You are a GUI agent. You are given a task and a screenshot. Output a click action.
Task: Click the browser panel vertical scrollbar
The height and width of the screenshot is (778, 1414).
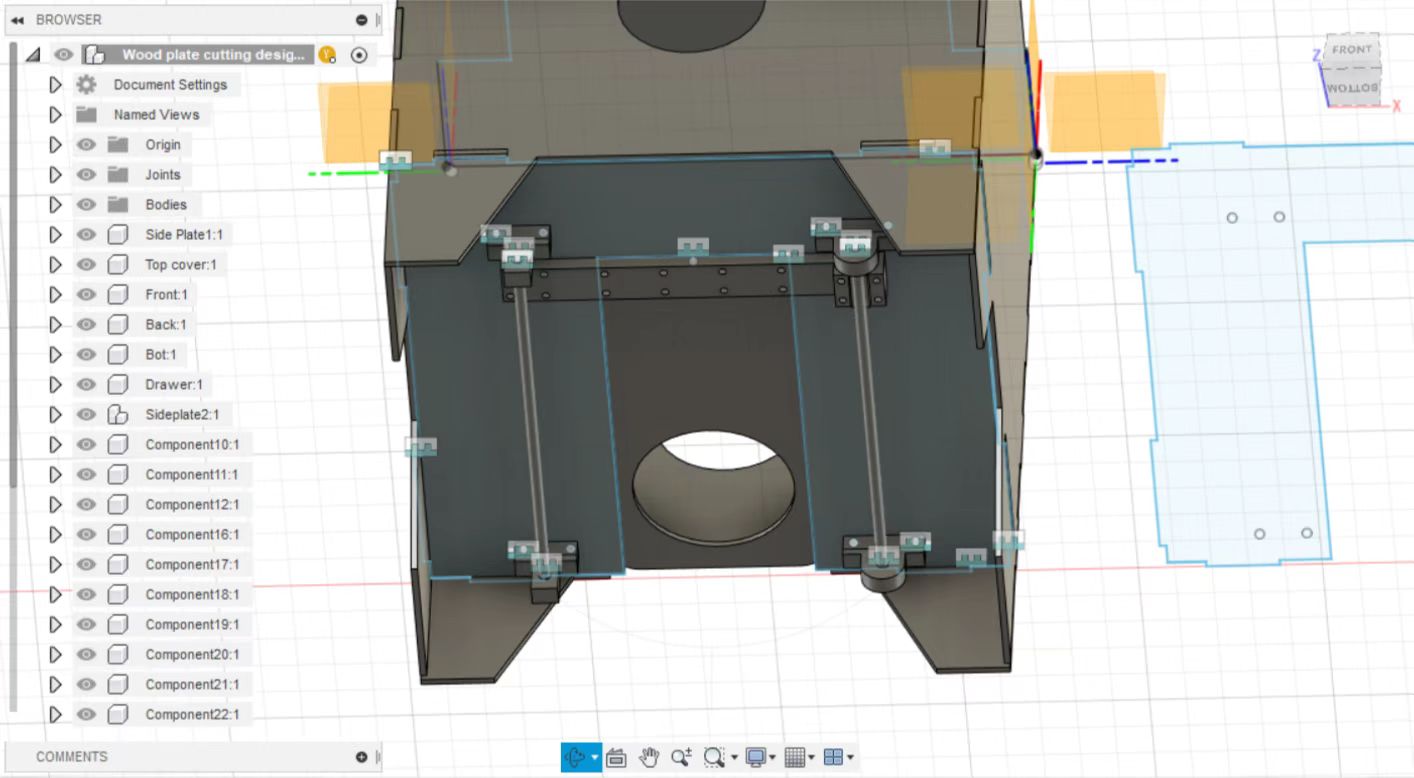12,265
